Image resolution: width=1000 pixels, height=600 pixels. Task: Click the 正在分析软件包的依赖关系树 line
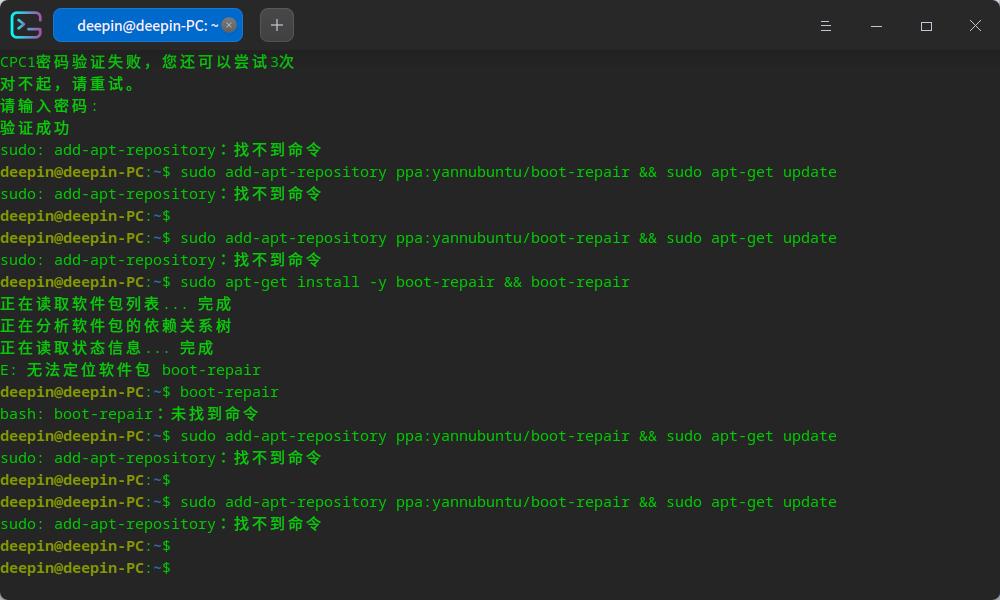(x=120, y=325)
